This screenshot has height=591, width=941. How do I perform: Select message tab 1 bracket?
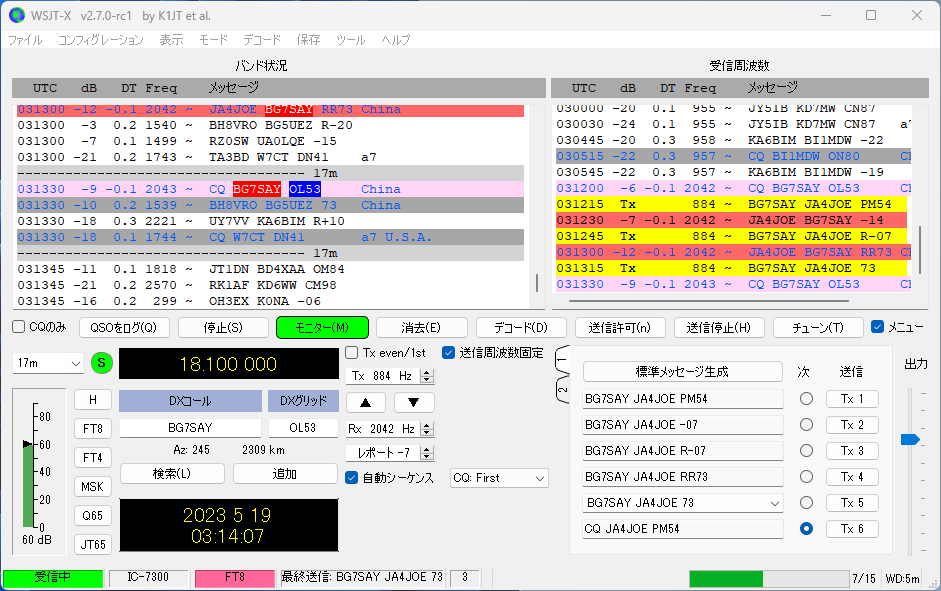[x=562, y=360]
